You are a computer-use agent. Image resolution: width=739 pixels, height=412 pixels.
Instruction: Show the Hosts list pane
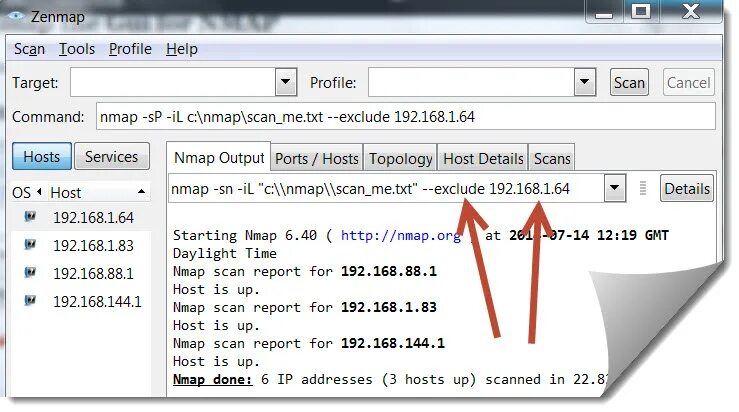(x=42, y=157)
